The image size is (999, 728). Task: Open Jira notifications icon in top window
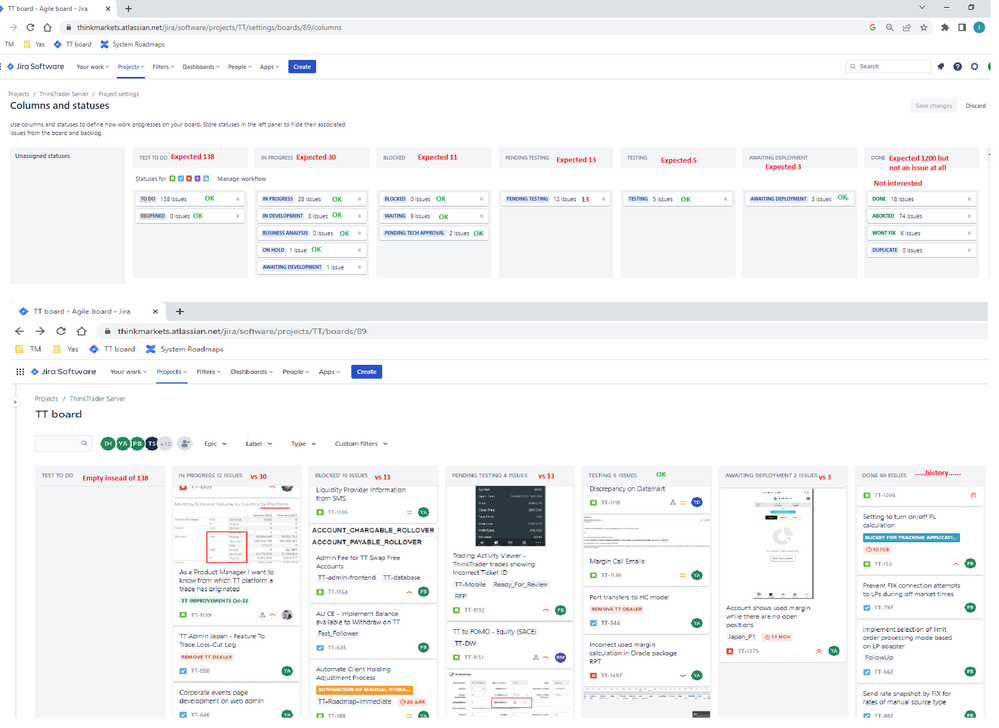[x=940, y=66]
